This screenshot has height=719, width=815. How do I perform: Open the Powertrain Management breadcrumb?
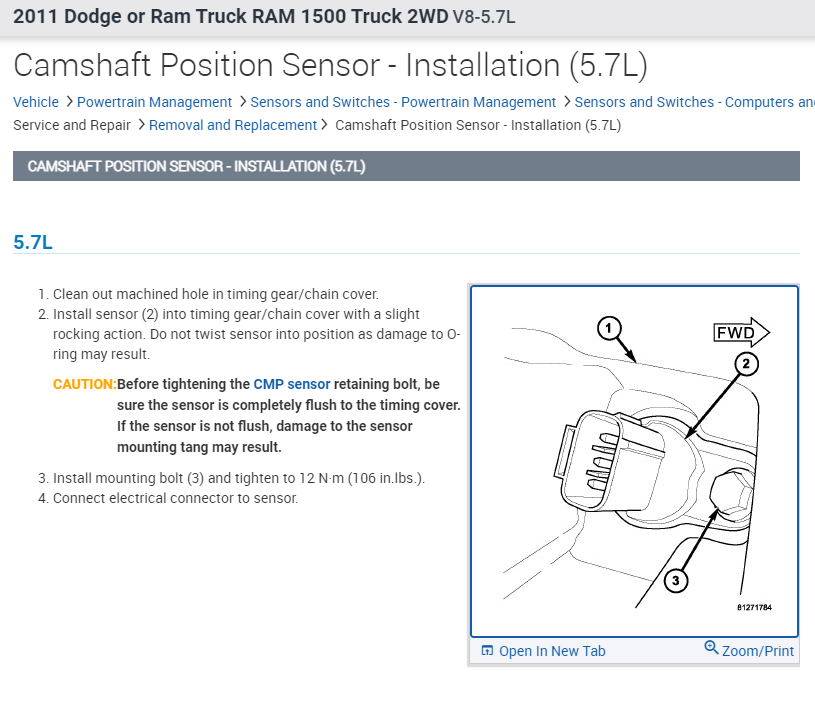[154, 102]
